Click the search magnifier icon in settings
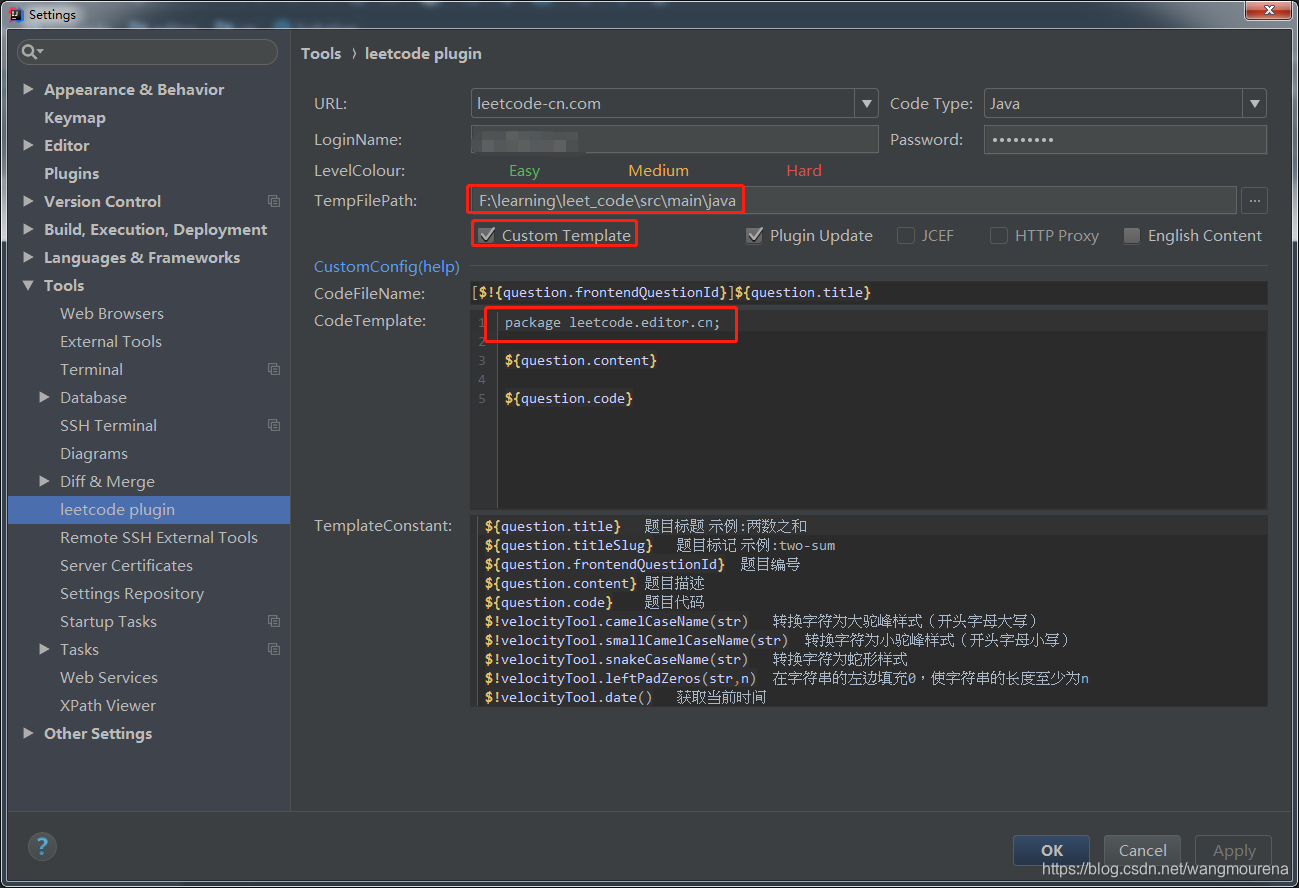Screen dimensions: 1299x888 (x=32, y=52)
